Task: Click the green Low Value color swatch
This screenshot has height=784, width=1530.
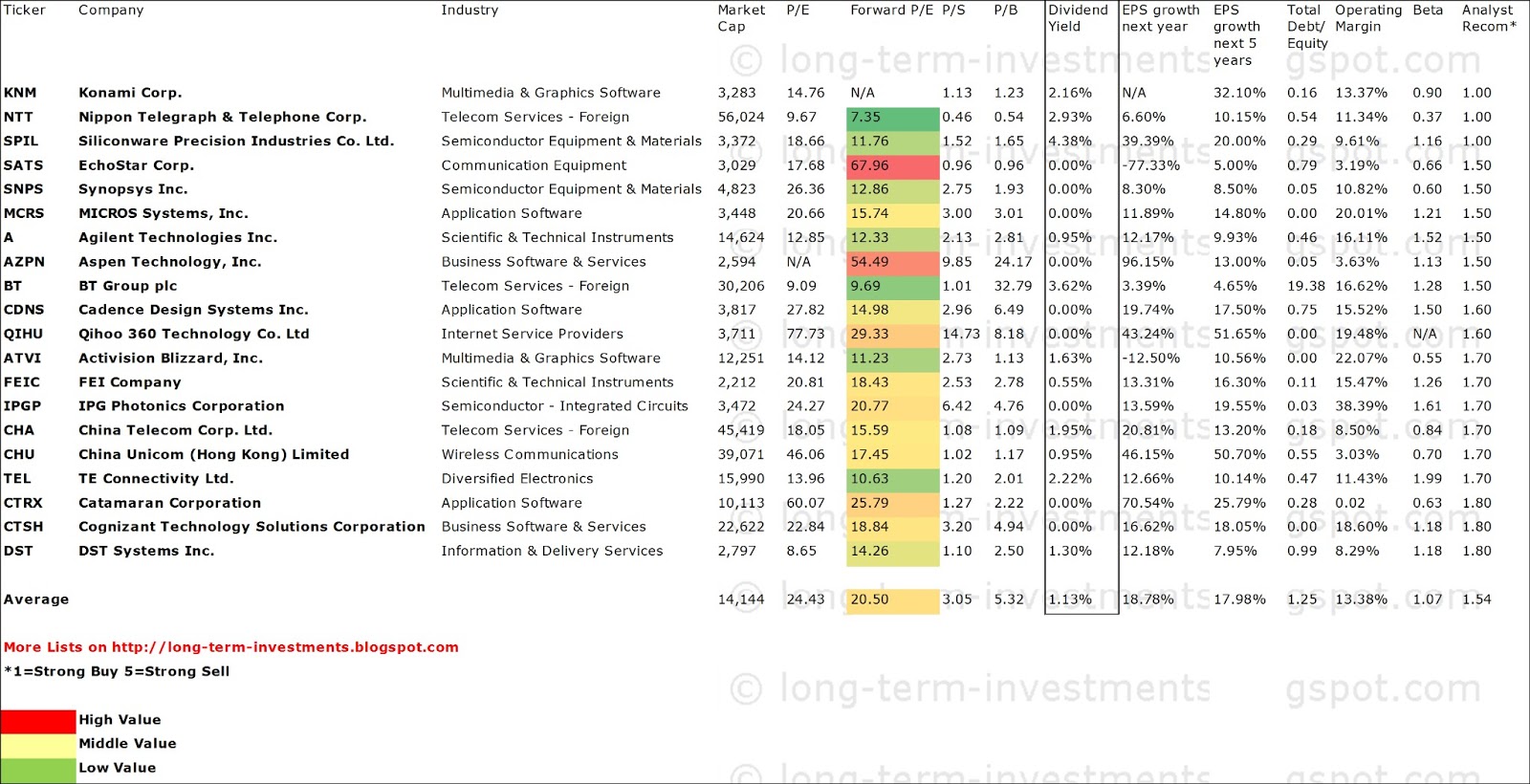Action: (x=38, y=769)
